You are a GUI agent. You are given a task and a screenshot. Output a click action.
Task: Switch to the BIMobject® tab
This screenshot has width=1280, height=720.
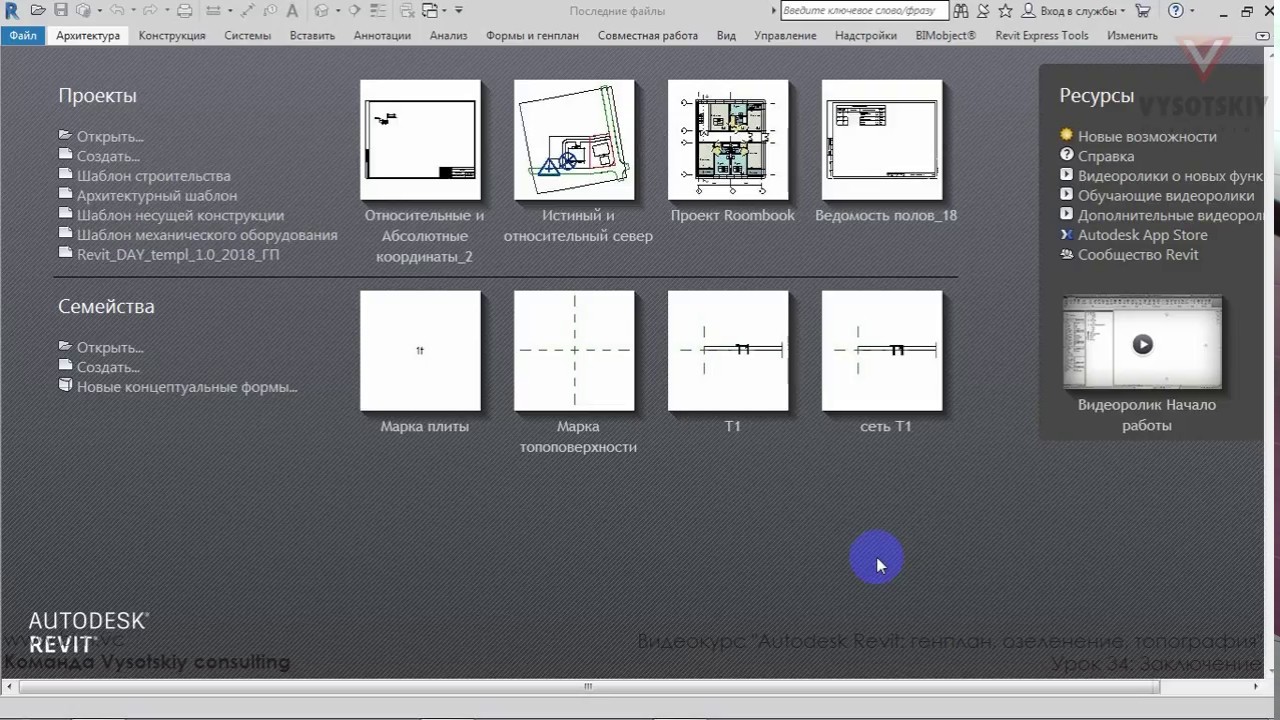(x=945, y=35)
